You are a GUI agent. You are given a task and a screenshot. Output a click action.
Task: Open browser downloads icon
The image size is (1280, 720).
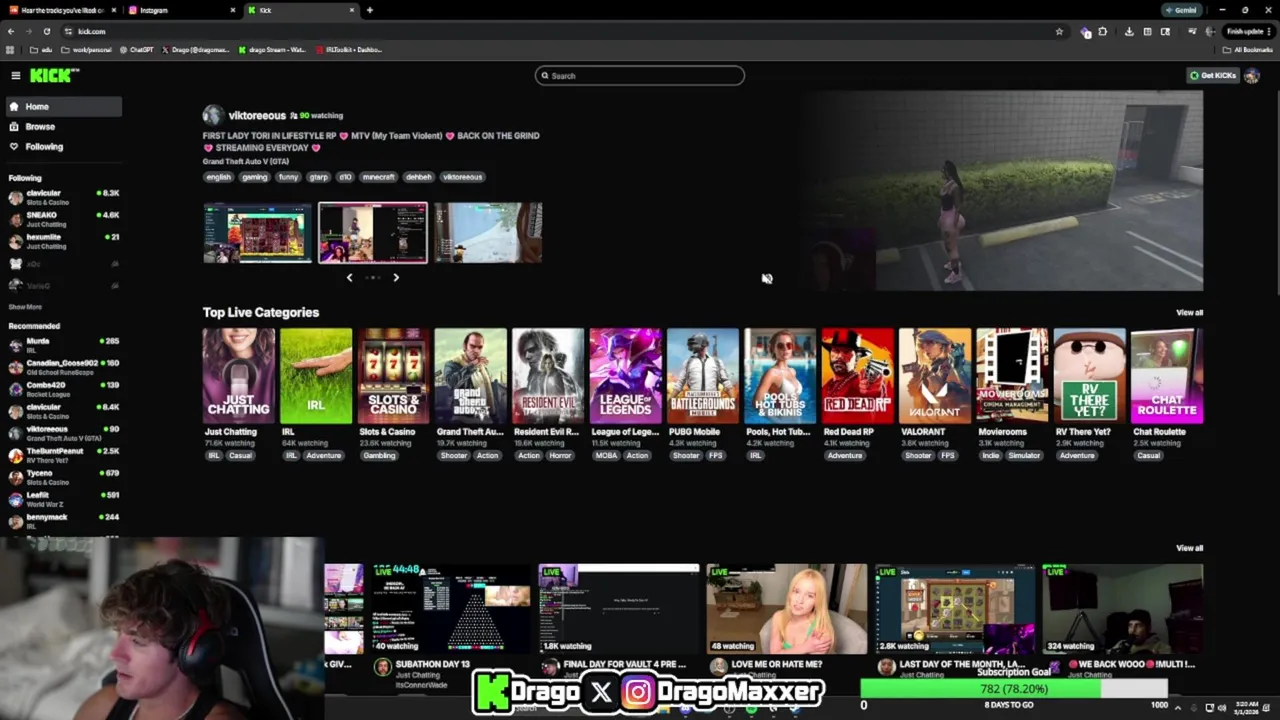point(1129,31)
